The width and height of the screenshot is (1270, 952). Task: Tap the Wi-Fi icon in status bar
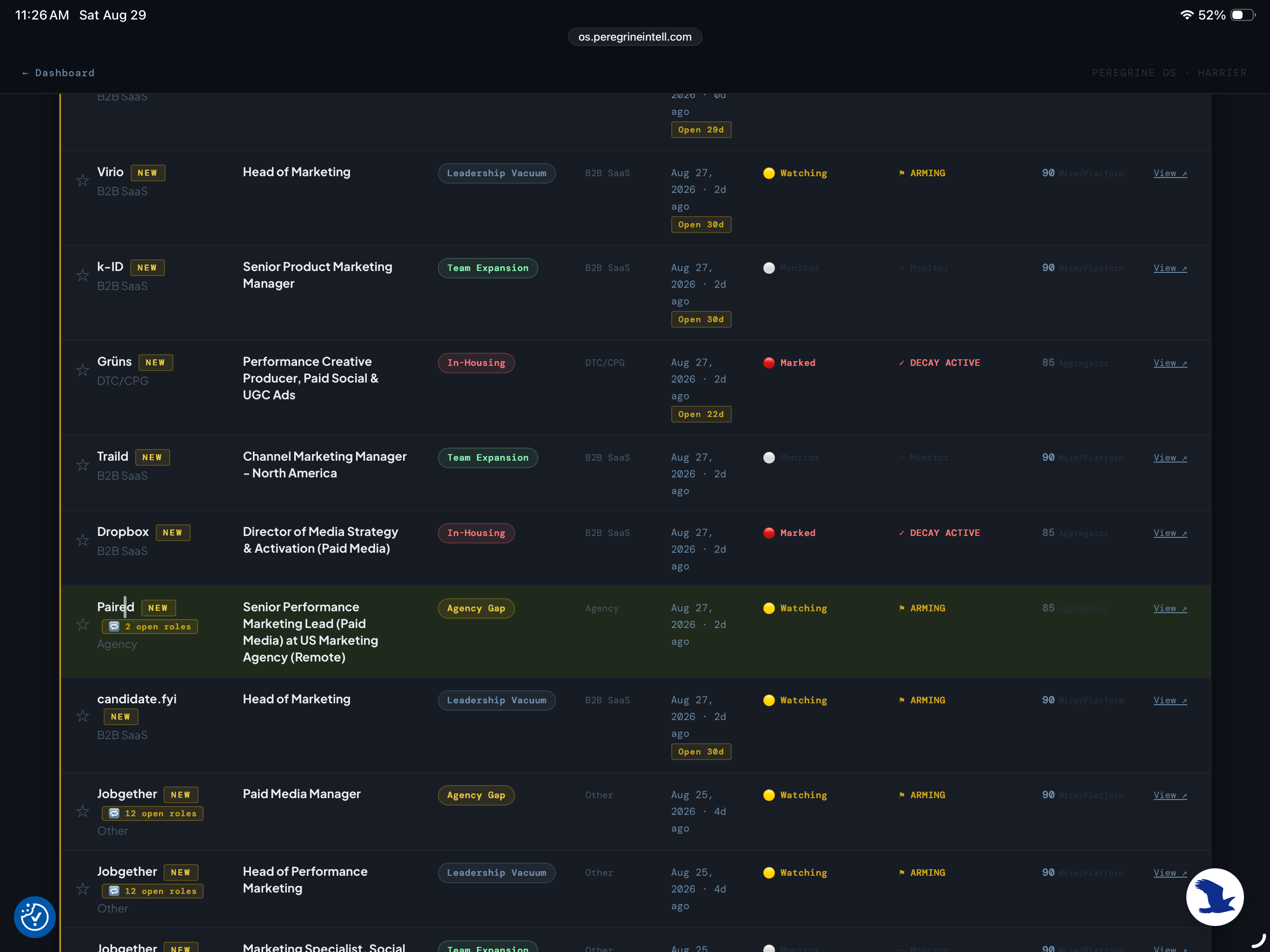pyautogui.click(x=1186, y=15)
